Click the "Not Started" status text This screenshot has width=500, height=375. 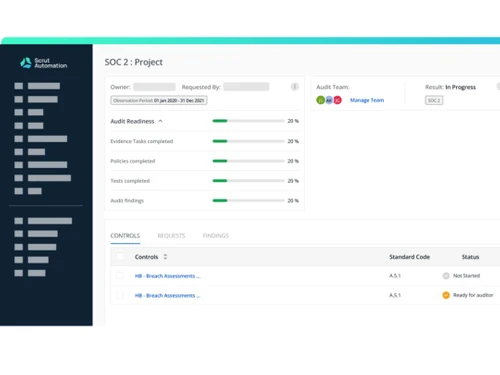[x=467, y=276]
